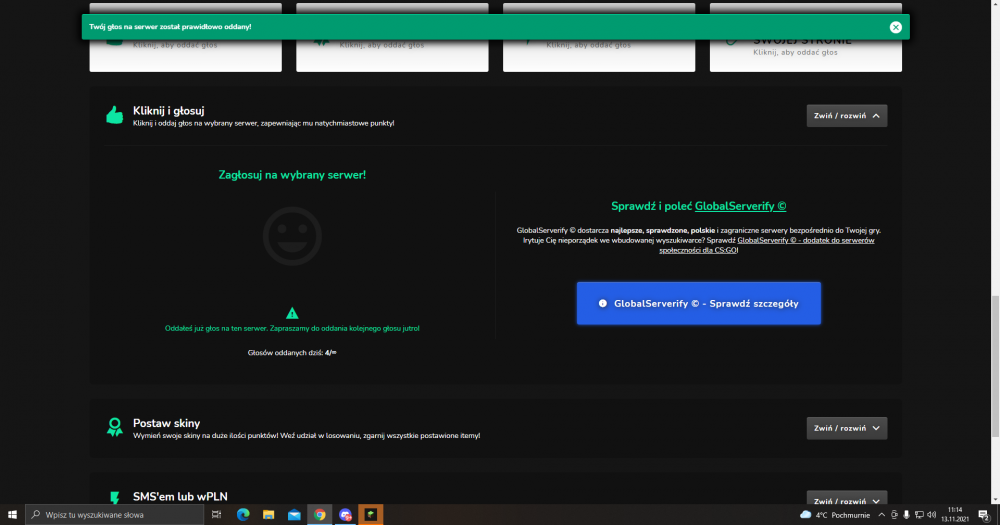1000x525 pixels.
Task: Click the Zagłosuj na wybrany serwer! heading
Action: point(292,175)
